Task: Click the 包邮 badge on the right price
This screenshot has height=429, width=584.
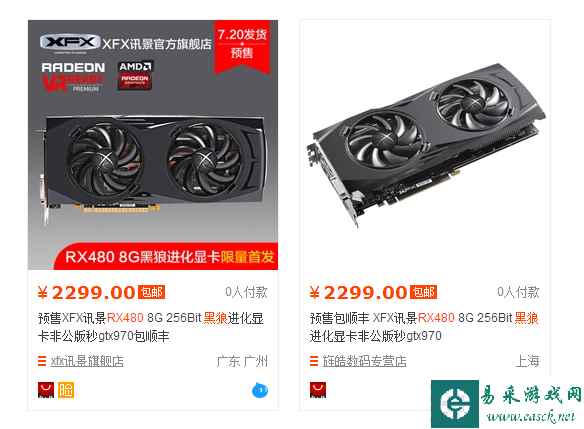Action: tap(423, 292)
